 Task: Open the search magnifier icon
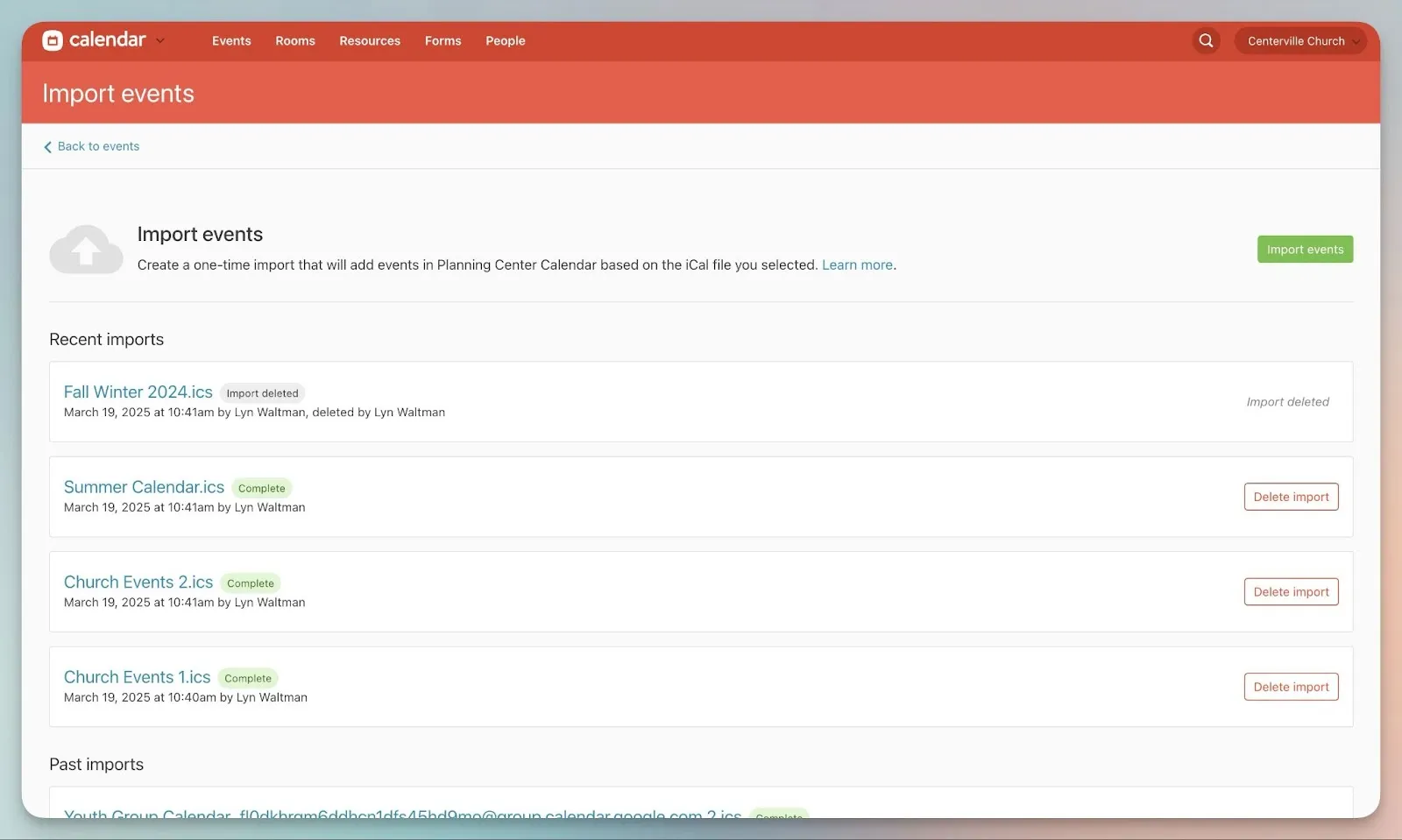coord(1206,40)
